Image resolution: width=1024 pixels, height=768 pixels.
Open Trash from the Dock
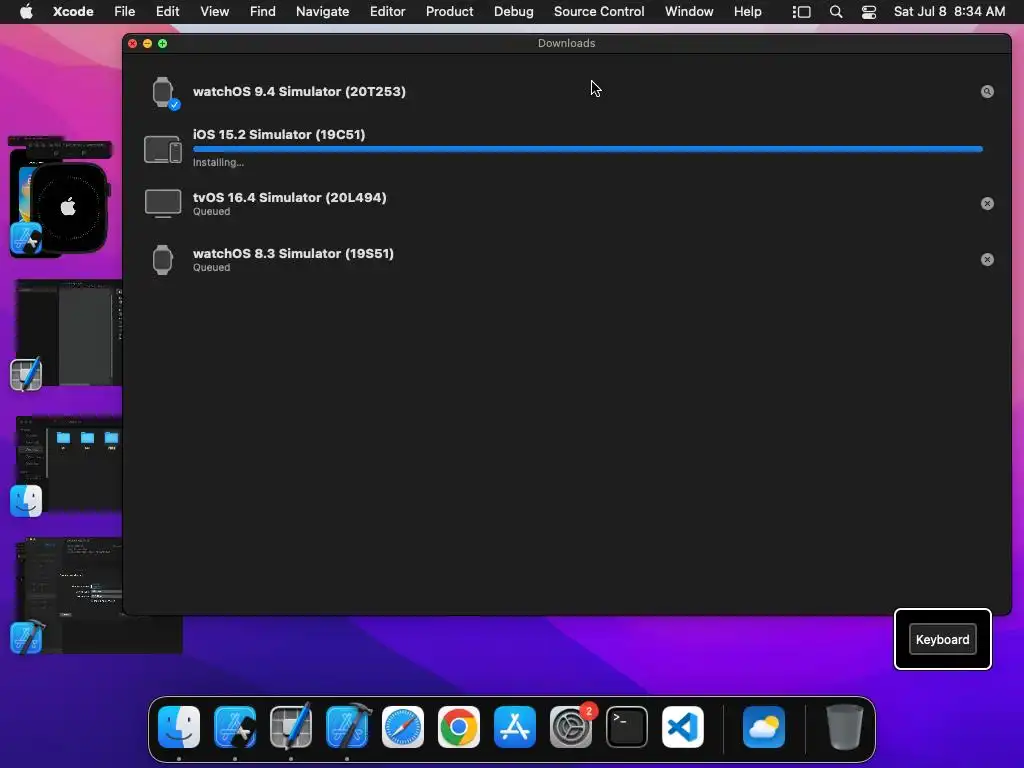845,727
